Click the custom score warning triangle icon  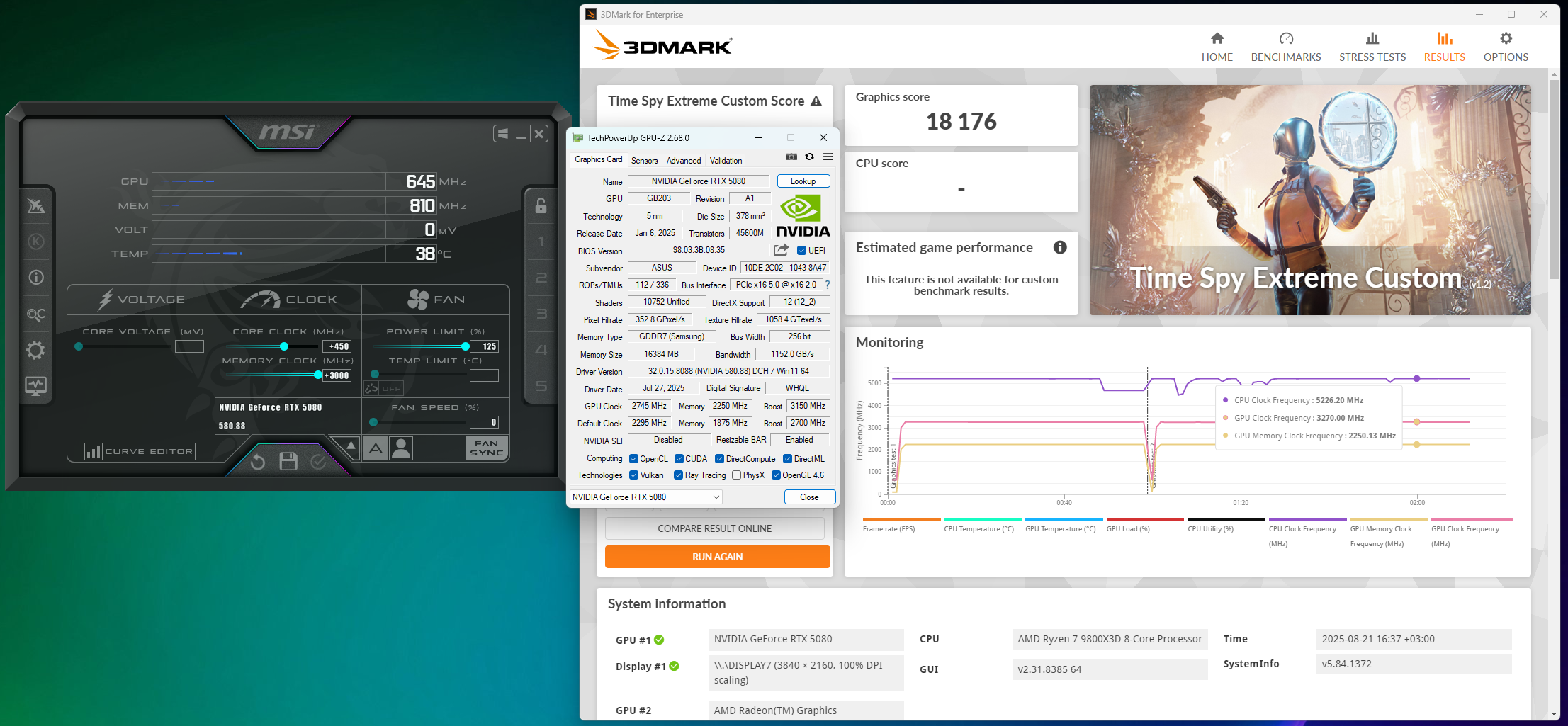pos(816,101)
